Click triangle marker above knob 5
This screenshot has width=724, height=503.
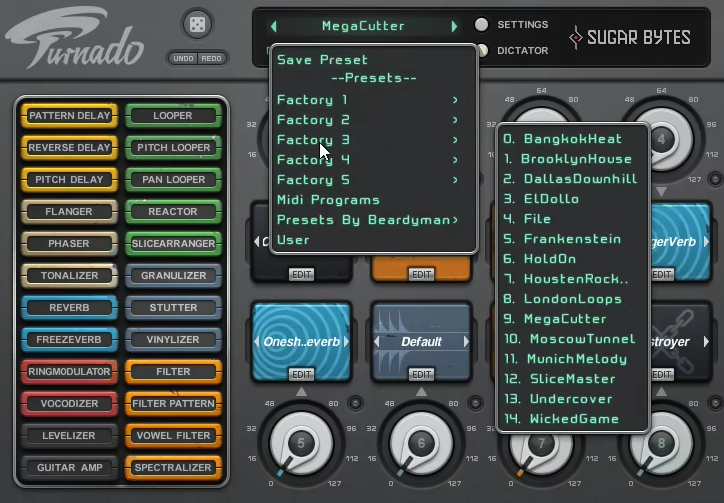(x=301, y=392)
